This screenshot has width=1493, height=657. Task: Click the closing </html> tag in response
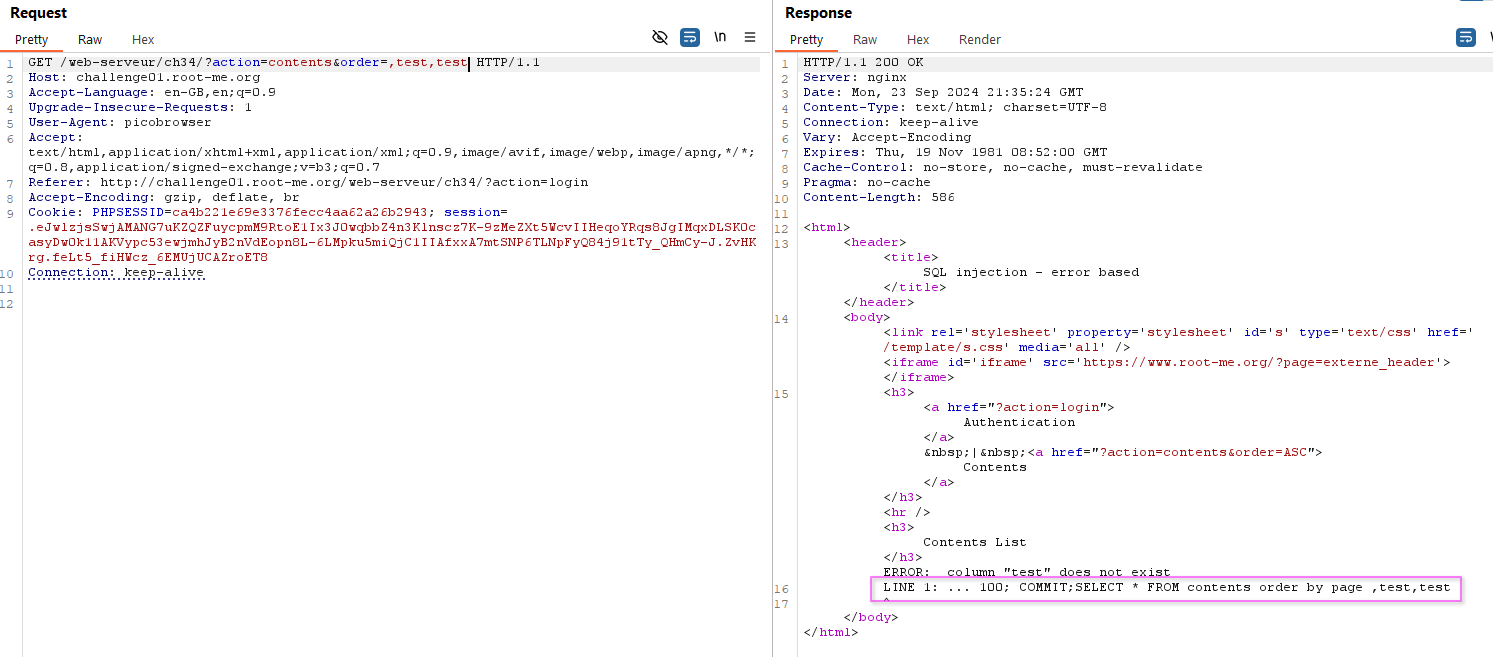click(x=831, y=632)
